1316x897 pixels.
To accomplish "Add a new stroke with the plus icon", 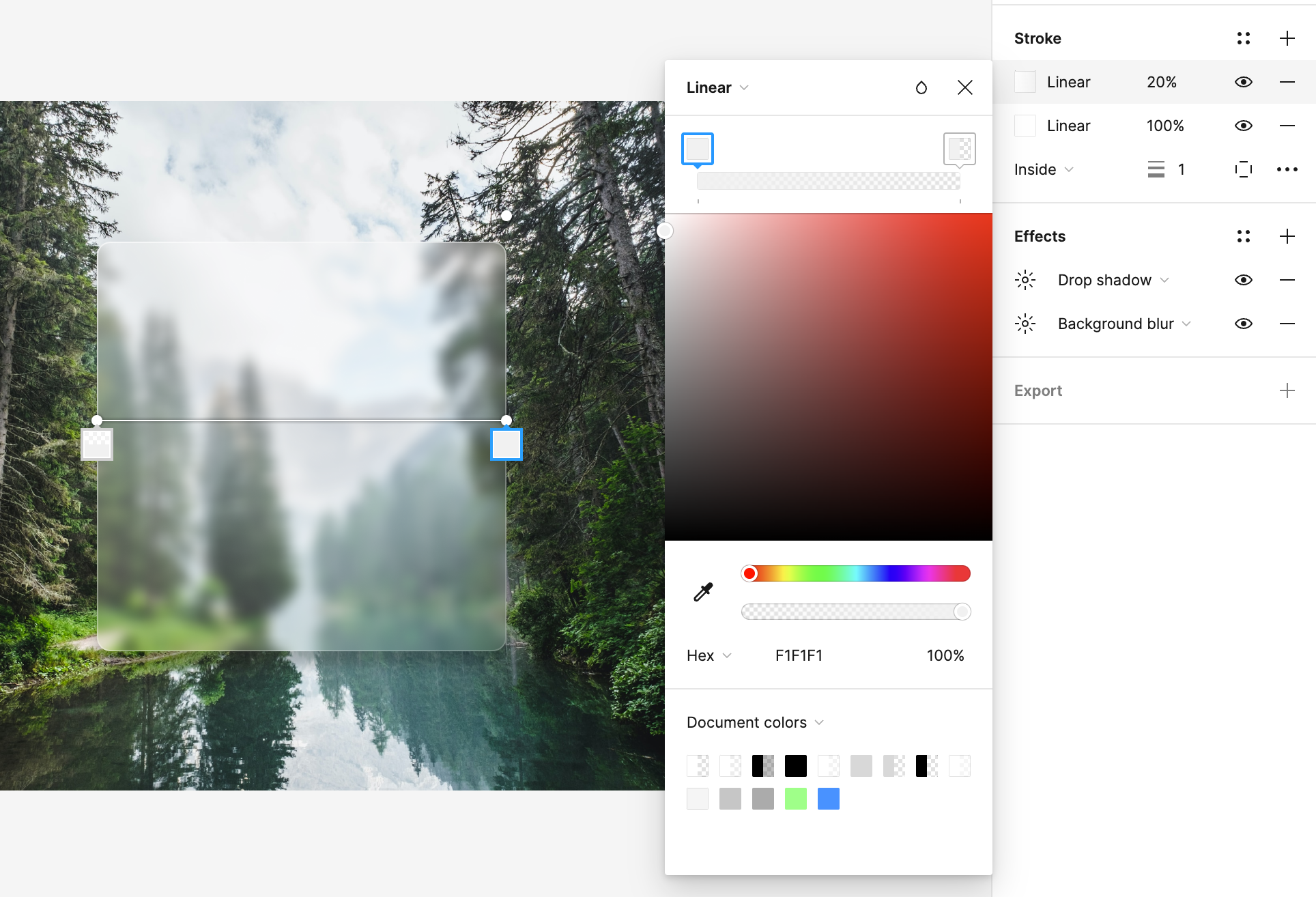I will [1287, 38].
